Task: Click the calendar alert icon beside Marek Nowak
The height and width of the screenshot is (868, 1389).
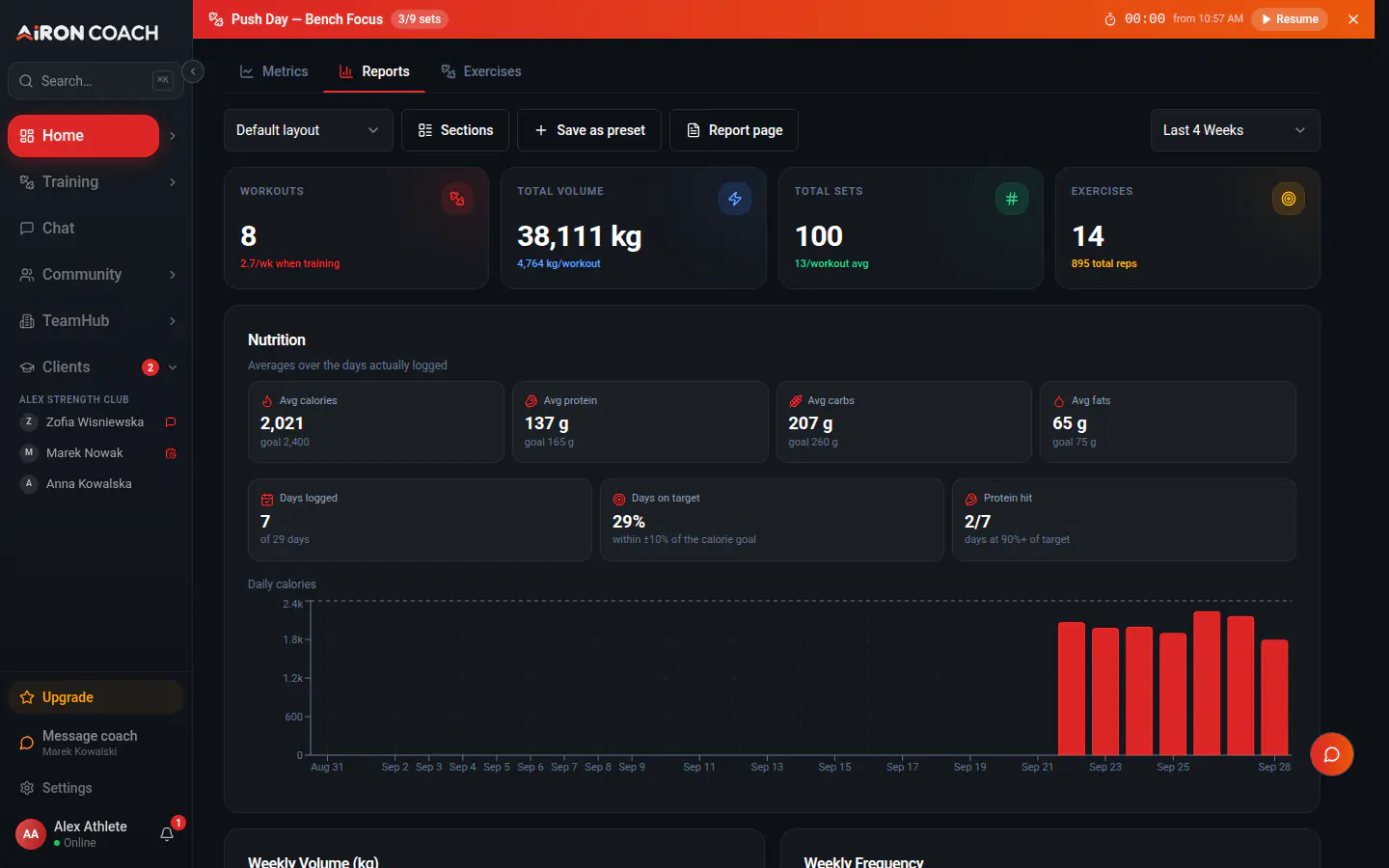Action: [171, 453]
